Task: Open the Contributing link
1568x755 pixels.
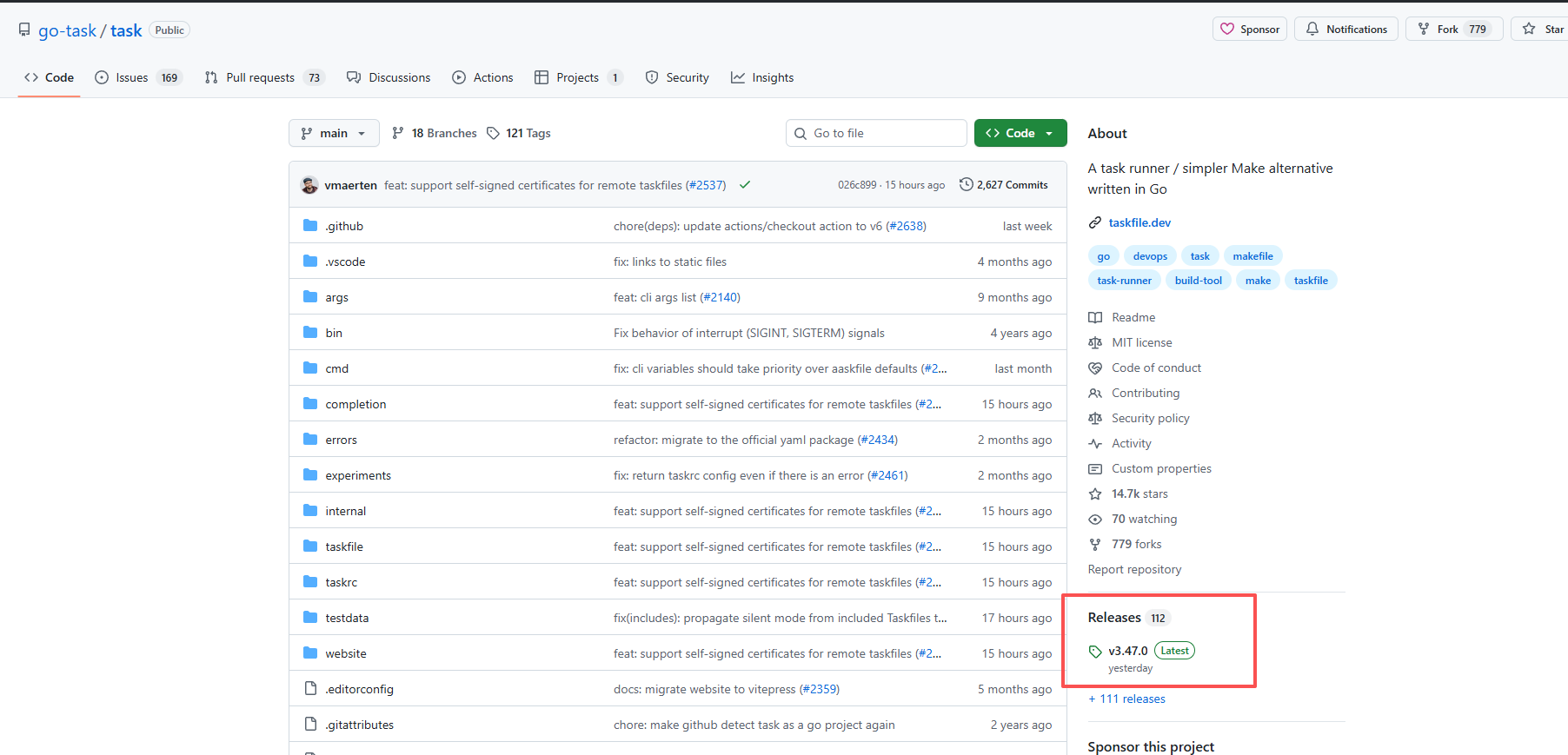Action: click(x=1146, y=394)
